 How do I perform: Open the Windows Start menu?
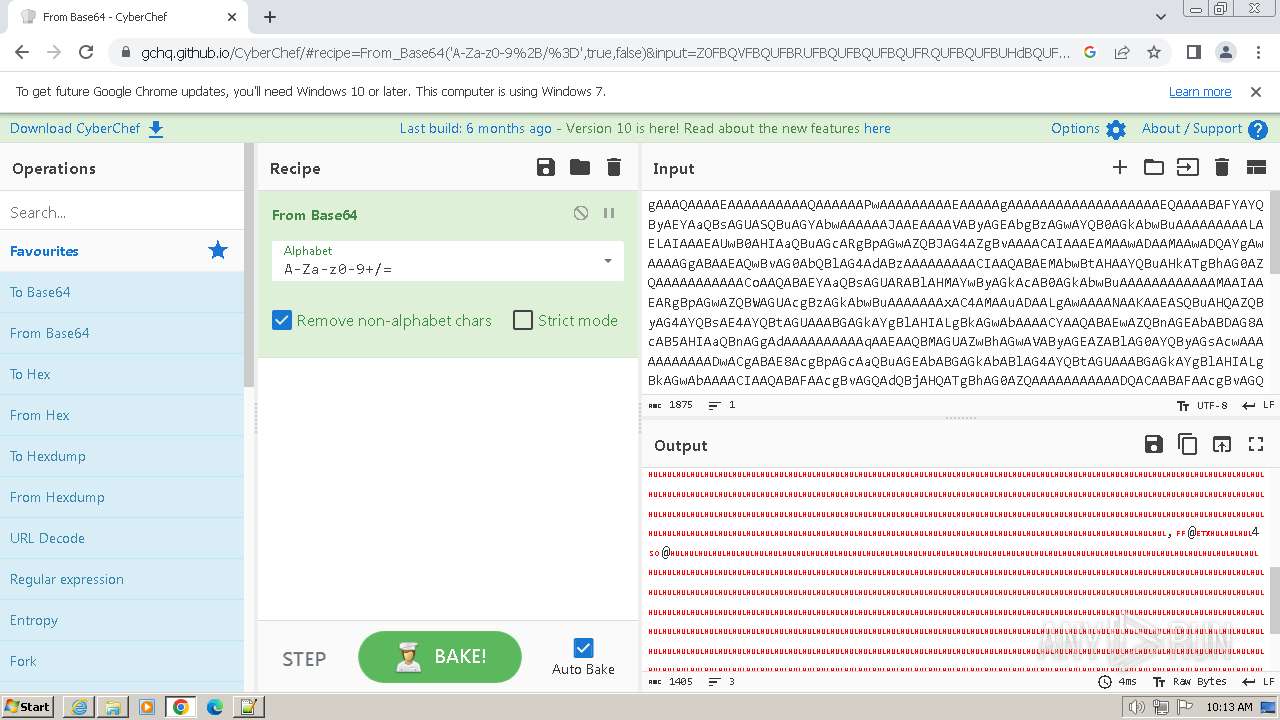27,706
